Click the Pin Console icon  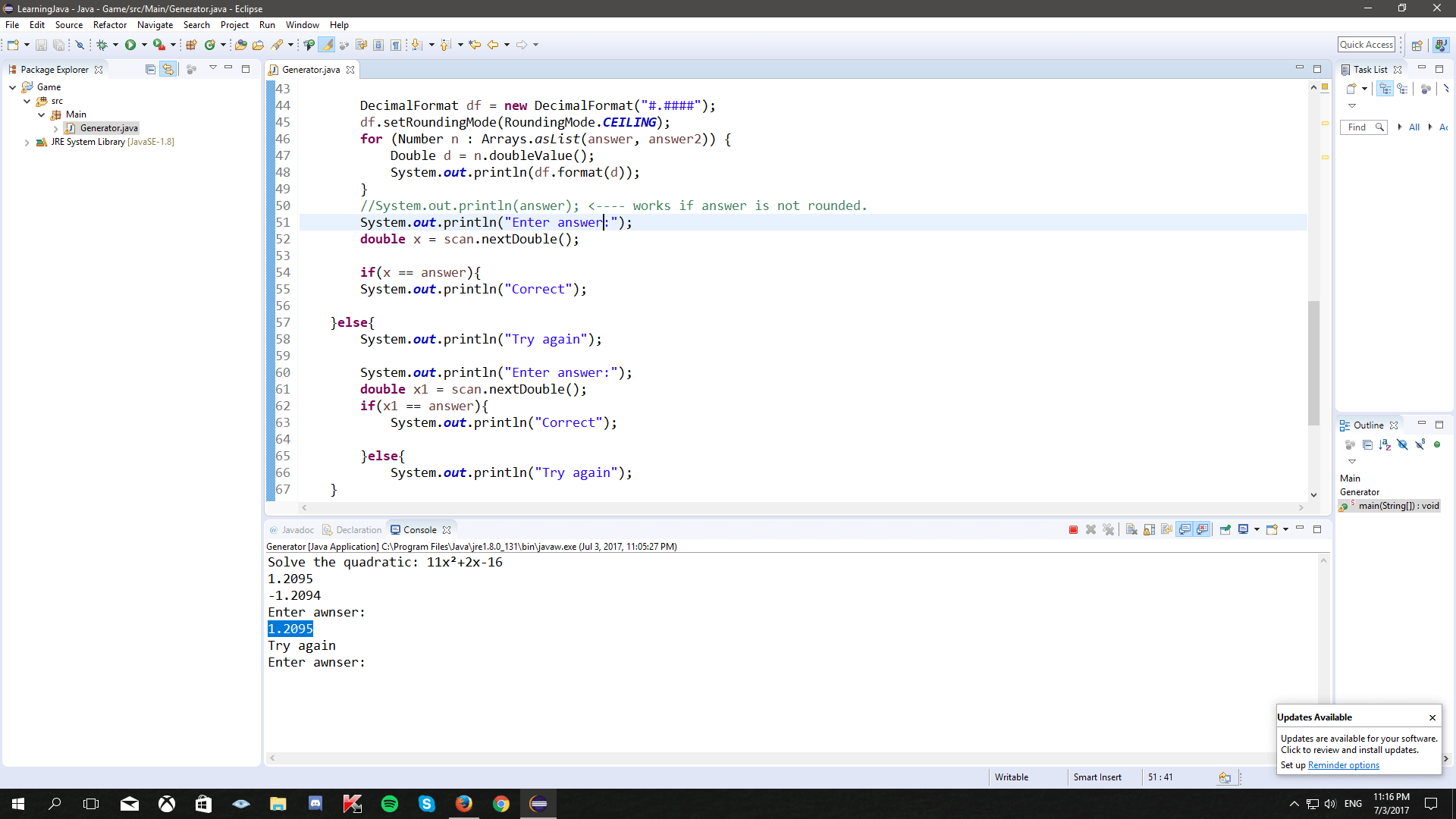(1225, 530)
